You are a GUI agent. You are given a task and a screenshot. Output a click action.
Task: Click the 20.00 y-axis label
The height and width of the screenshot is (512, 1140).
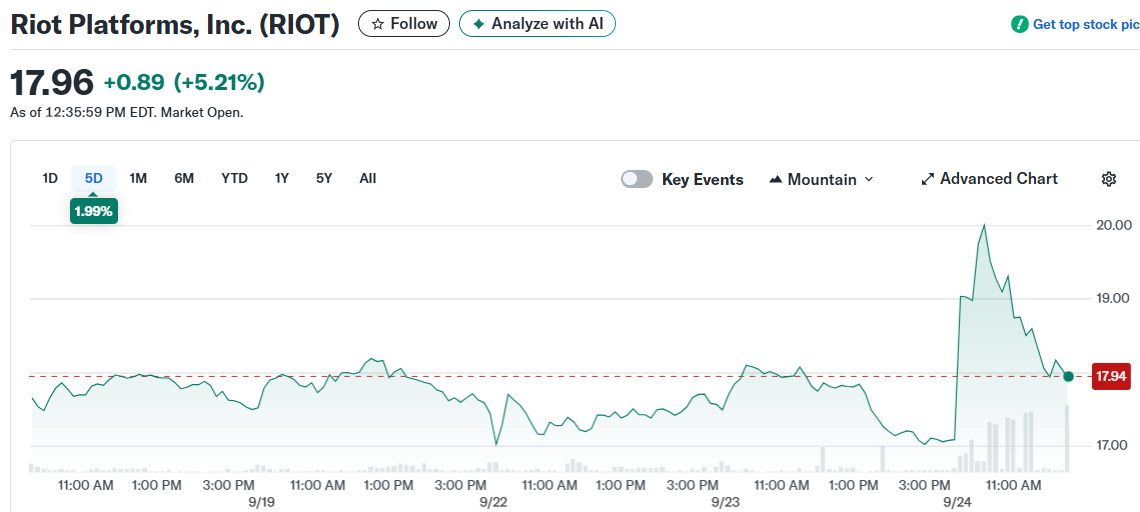1113,225
